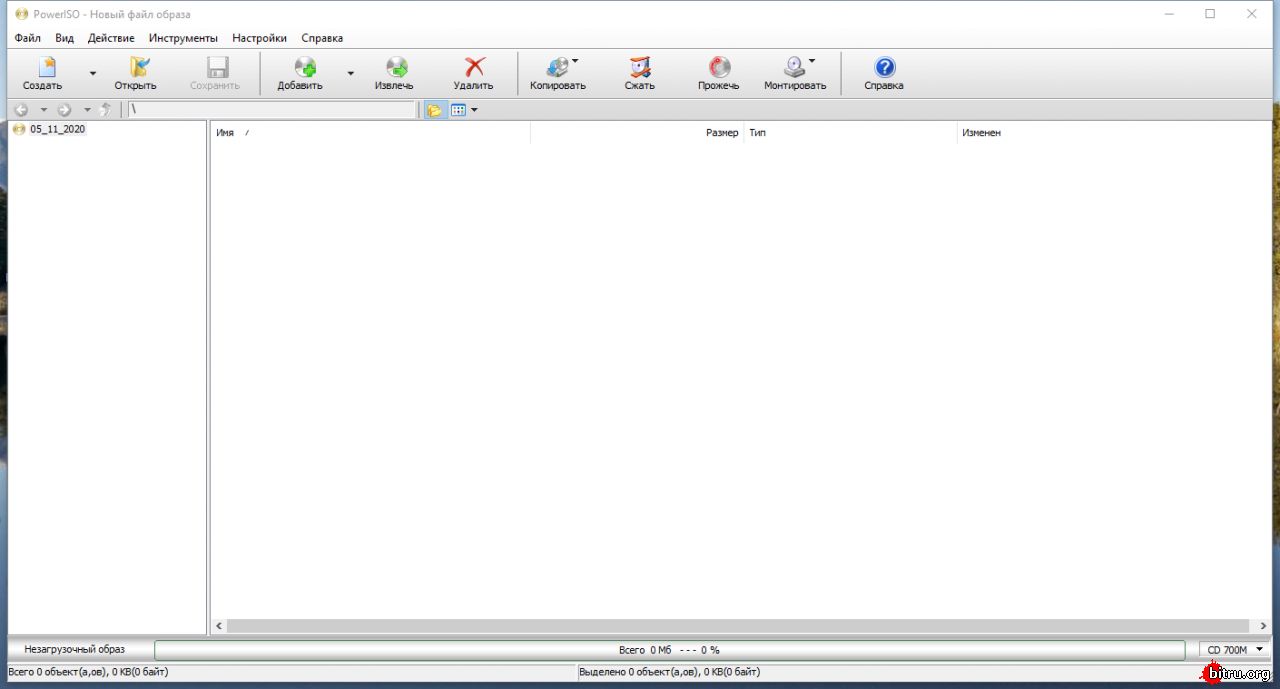Click the PowerISO title bar app icon

coord(21,14)
